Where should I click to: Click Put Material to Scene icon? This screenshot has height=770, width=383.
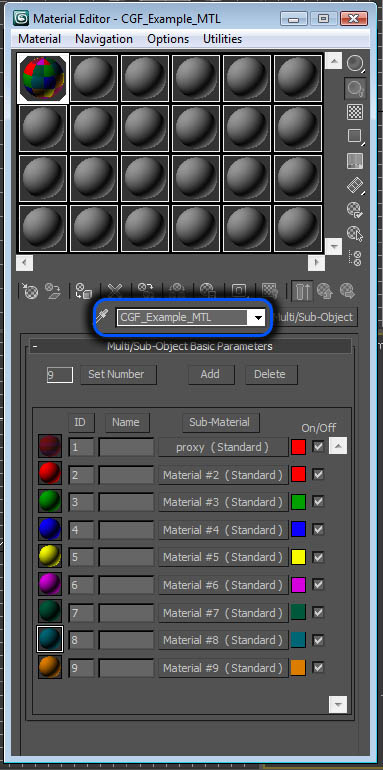(x=53, y=291)
